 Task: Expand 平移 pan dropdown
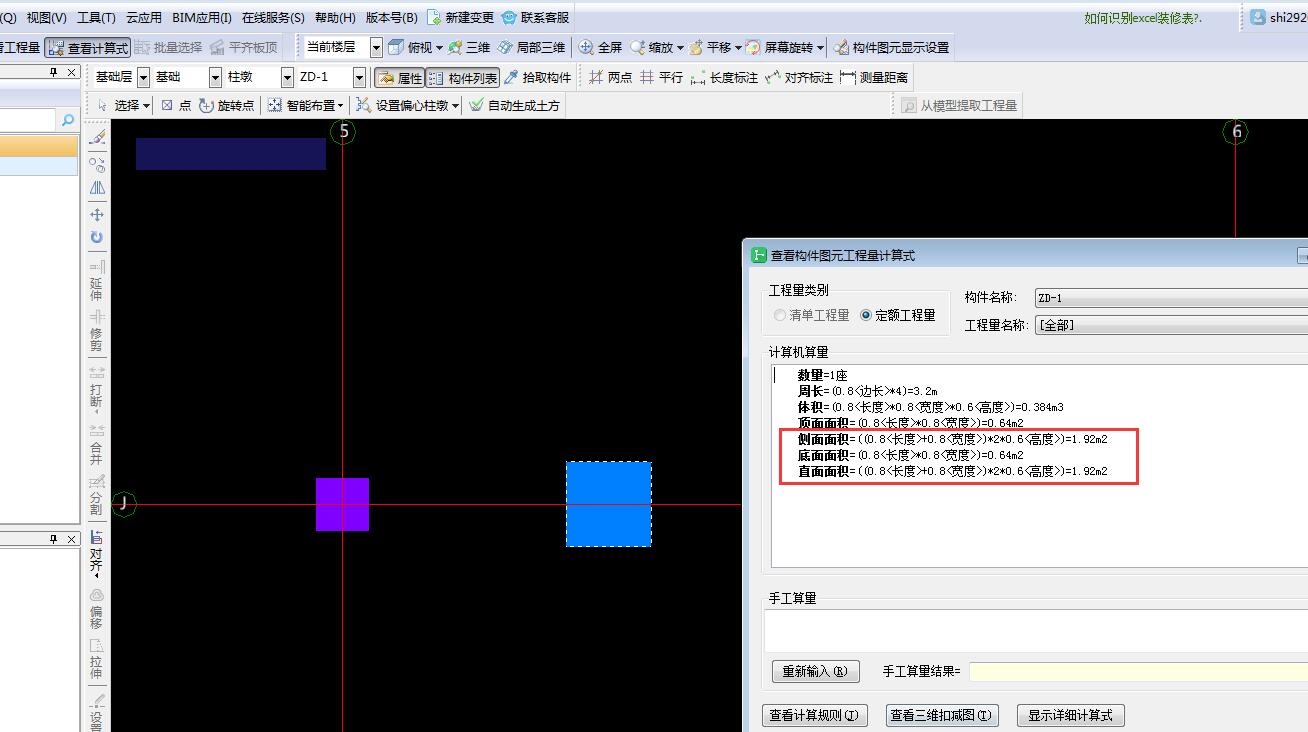[738, 48]
